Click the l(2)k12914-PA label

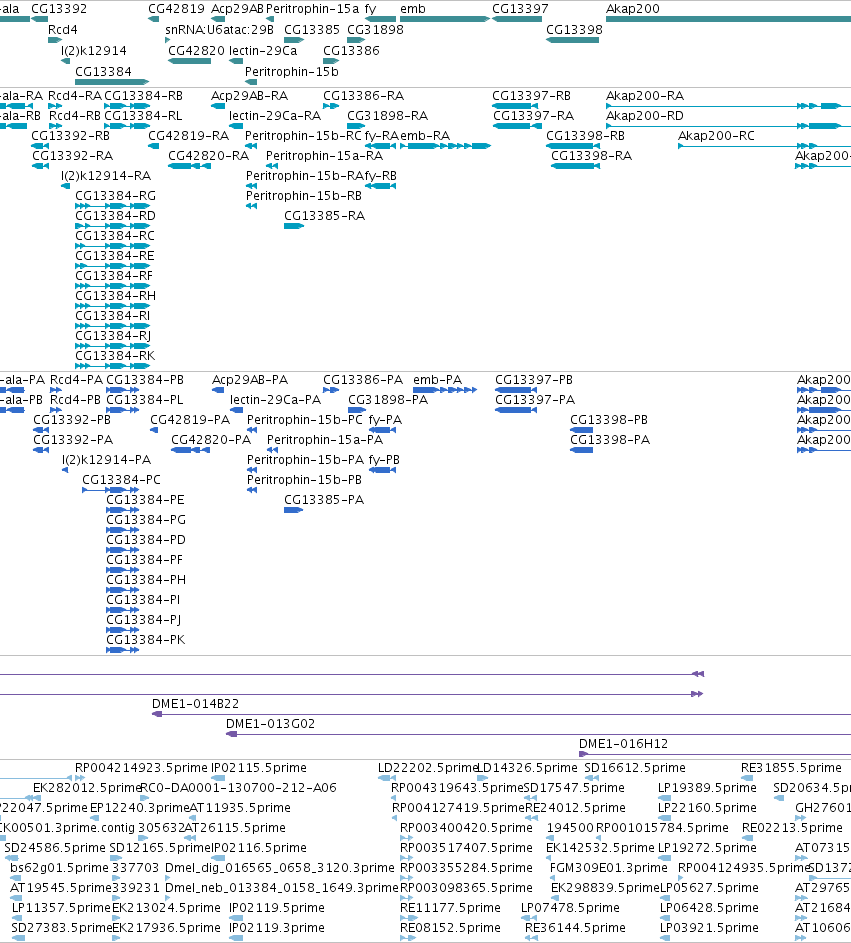pos(106,459)
